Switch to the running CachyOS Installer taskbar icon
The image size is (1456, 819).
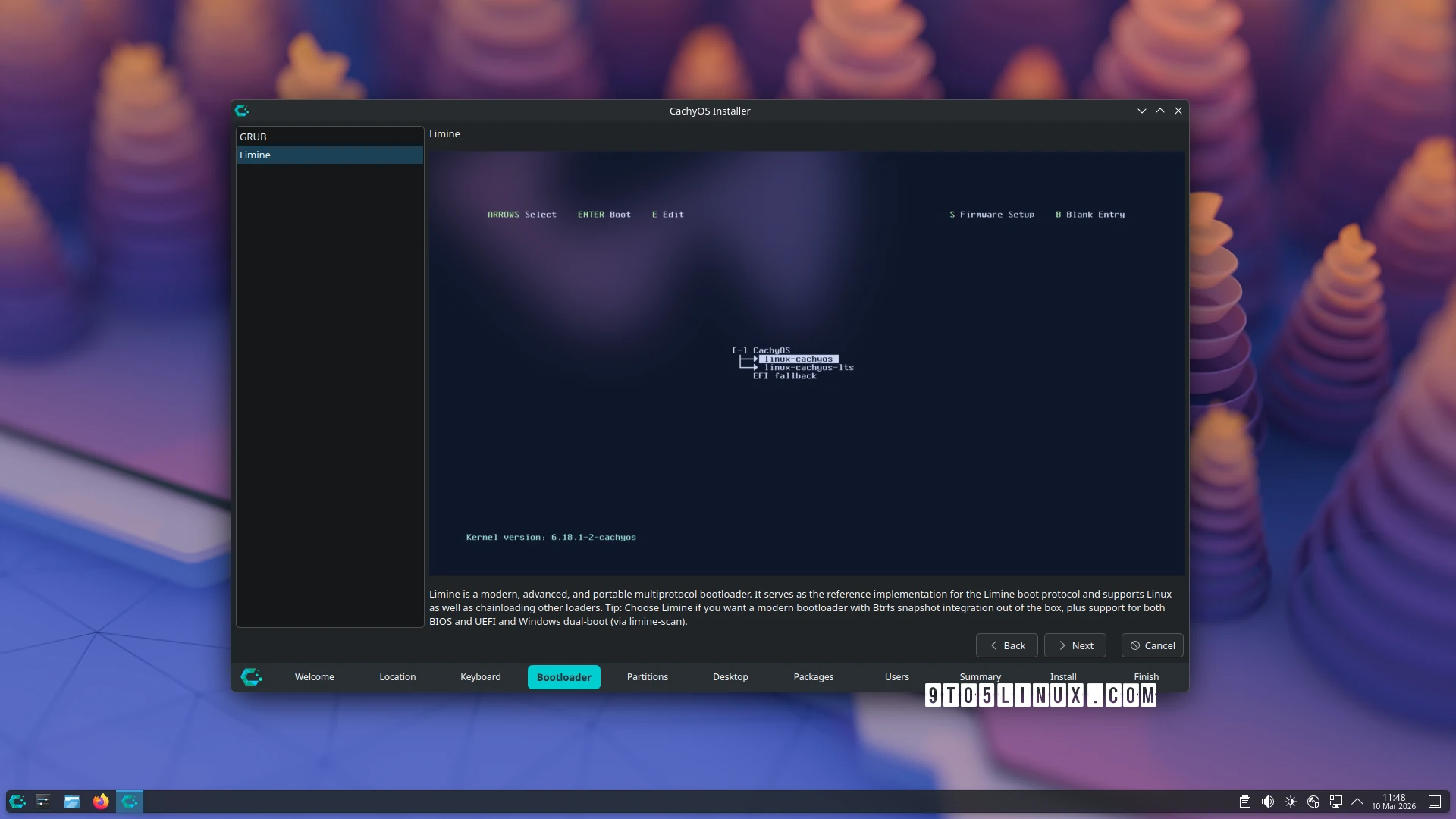(130, 802)
